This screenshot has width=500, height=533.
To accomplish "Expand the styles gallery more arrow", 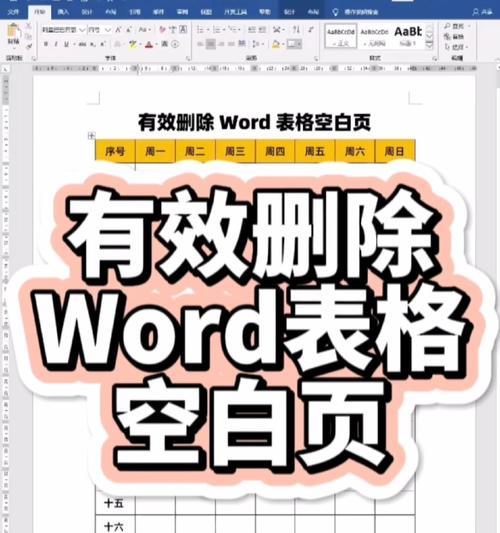I will pos(430,44).
